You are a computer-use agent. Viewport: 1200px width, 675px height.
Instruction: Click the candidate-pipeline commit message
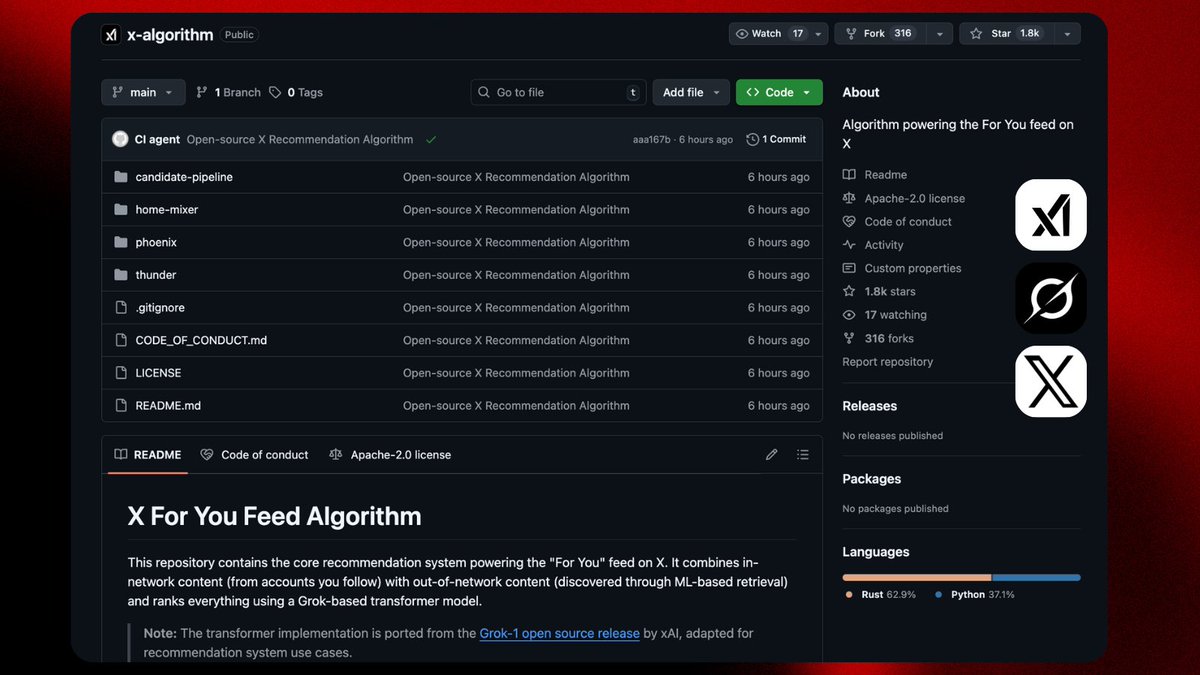(x=516, y=177)
